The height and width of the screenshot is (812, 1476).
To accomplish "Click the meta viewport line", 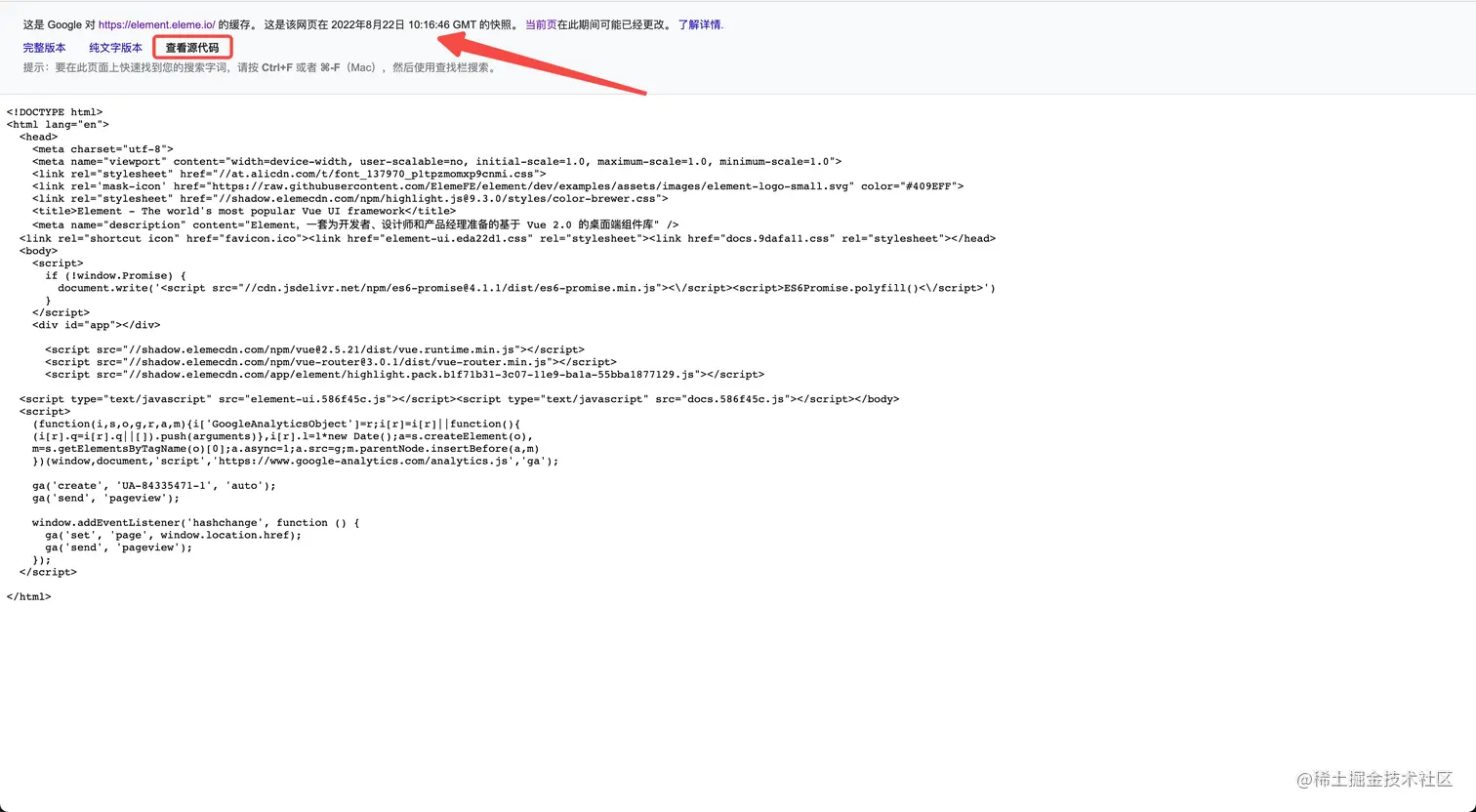I will [436, 162].
